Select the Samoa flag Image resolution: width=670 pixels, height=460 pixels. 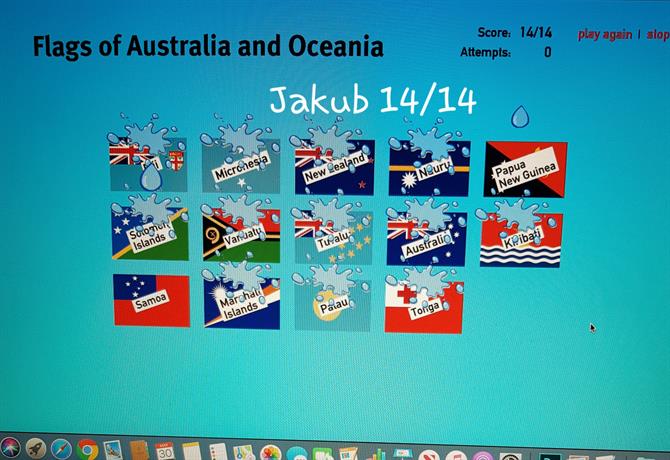(x=152, y=301)
